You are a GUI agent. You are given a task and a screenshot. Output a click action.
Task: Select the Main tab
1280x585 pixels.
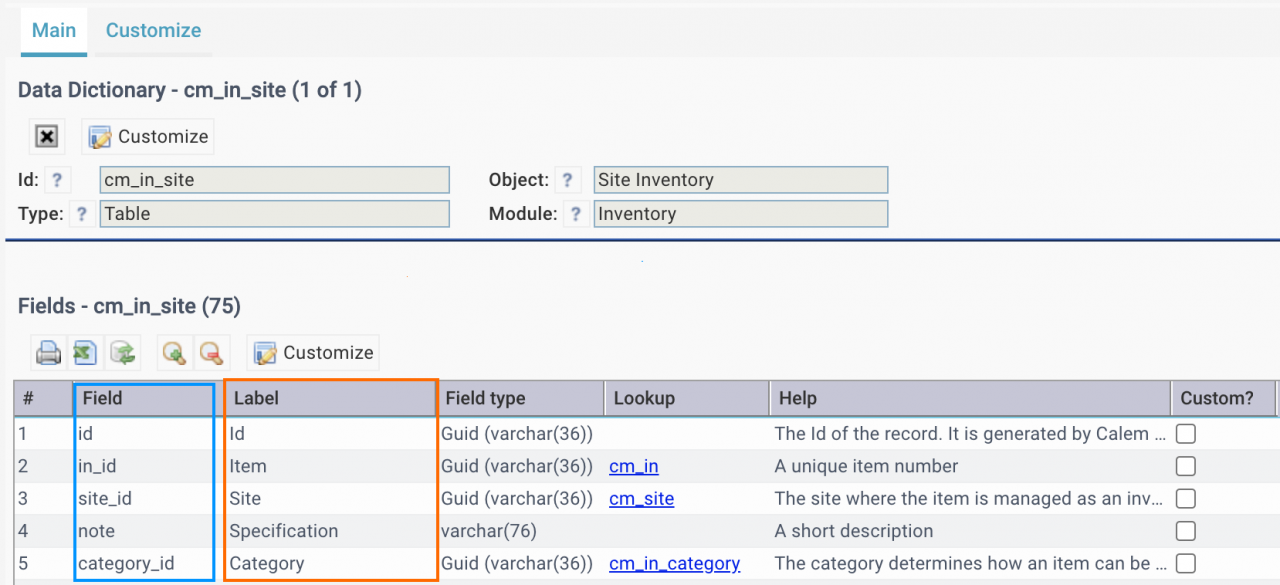[x=54, y=30]
